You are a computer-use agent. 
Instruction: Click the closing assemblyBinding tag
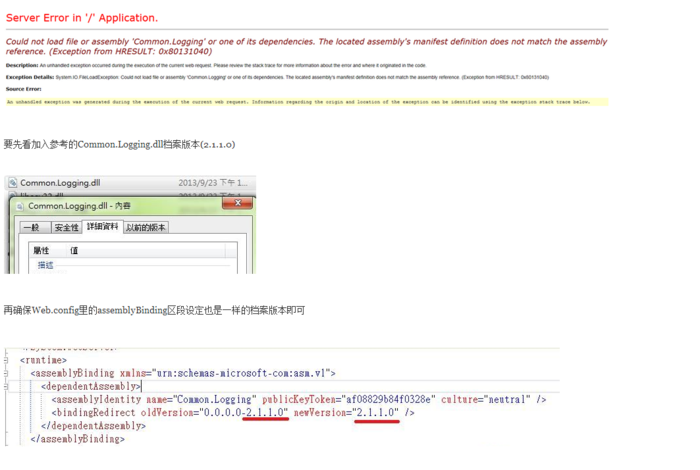[x=78, y=439]
